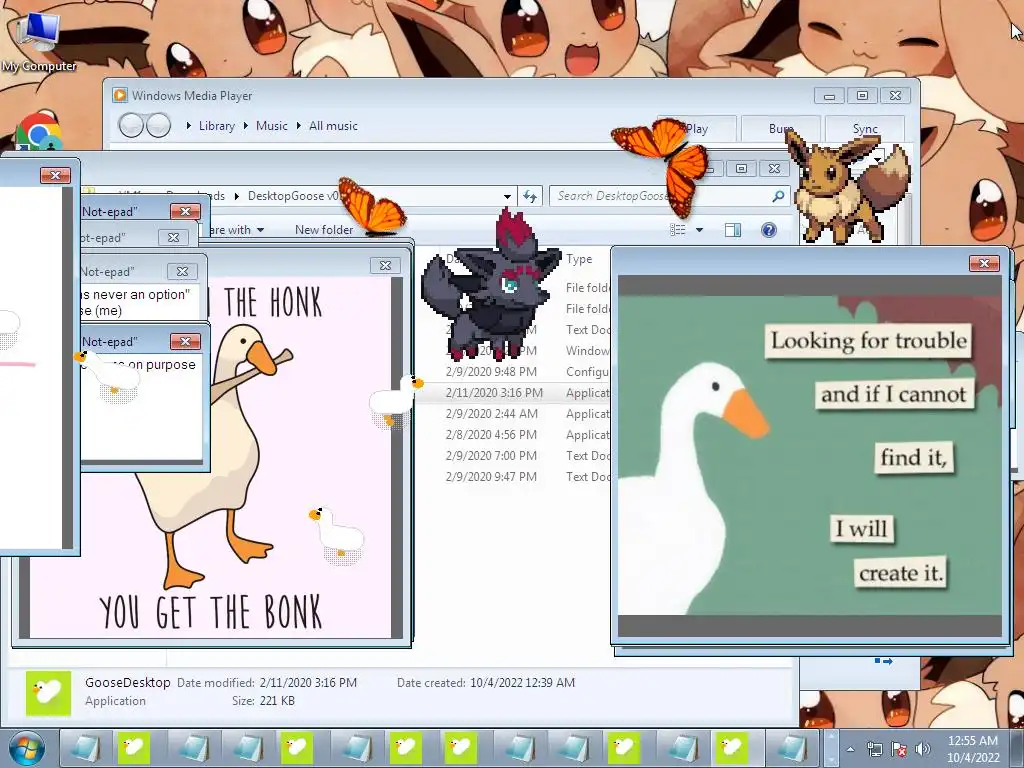Click the All music breadcrumb
The image size is (1024, 768).
pyautogui.click(x=333, y=125)
